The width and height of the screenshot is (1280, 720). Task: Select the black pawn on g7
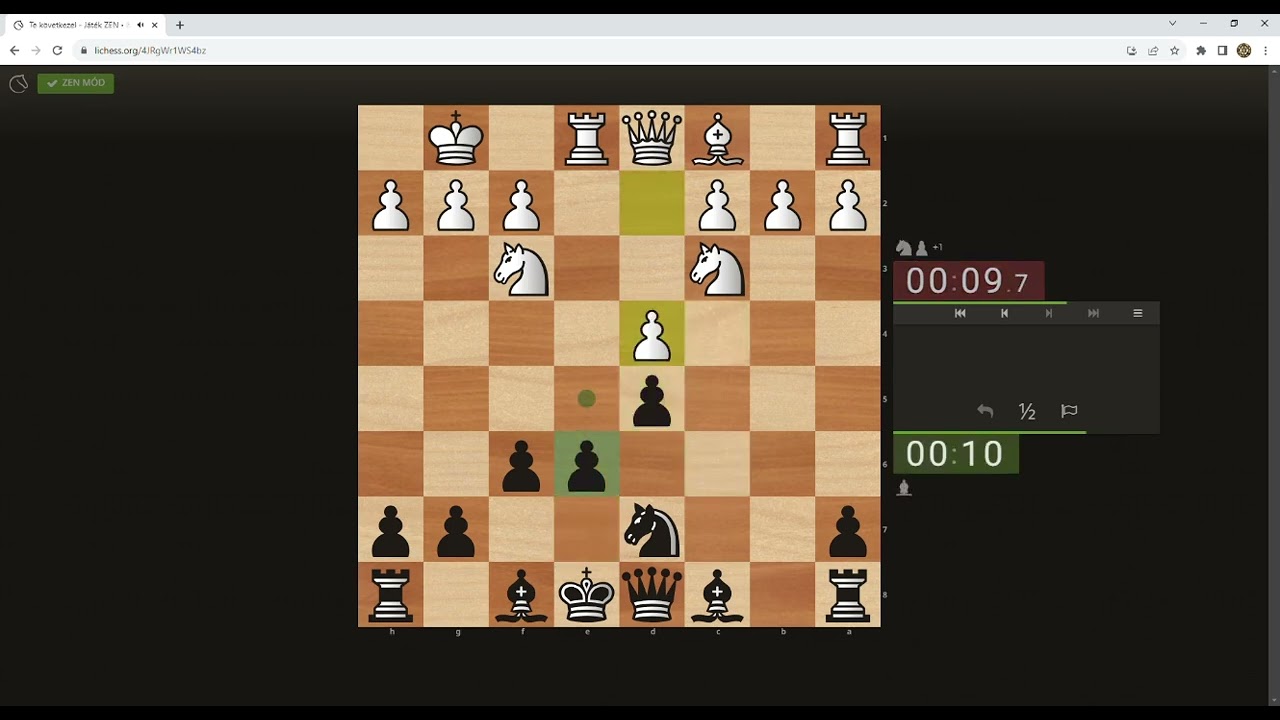click(x=456, y=530)
